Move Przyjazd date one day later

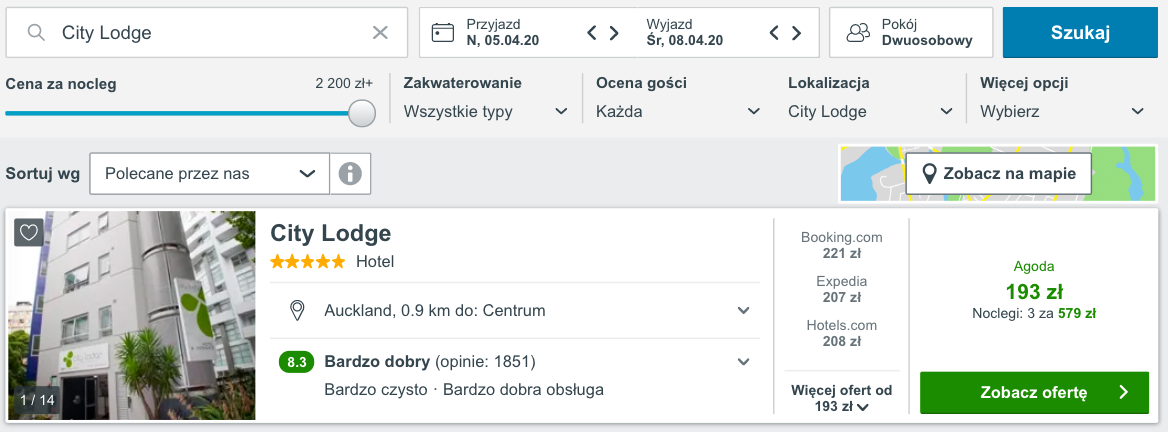coord(615,33)
